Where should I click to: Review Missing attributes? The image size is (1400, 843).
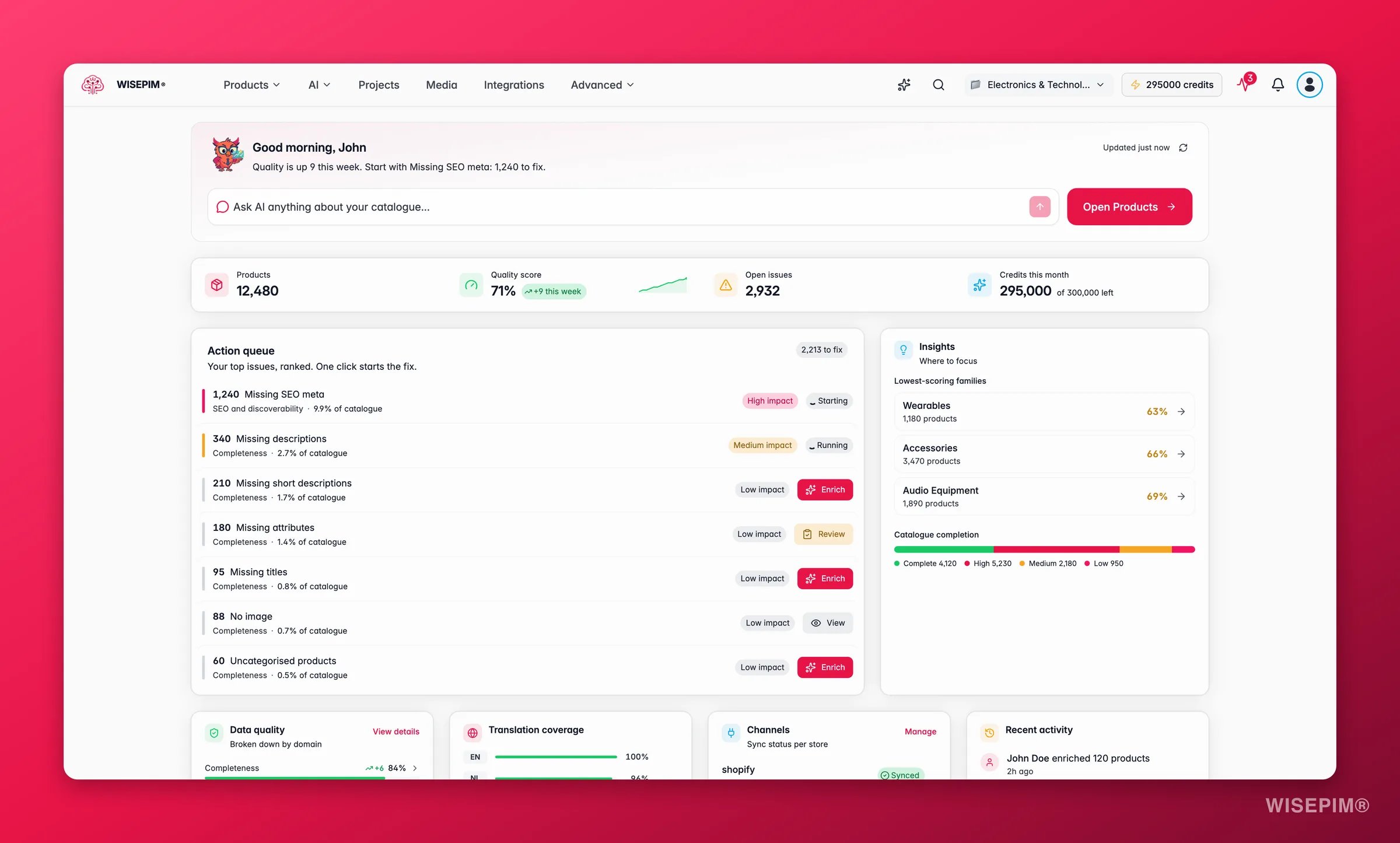823,534
